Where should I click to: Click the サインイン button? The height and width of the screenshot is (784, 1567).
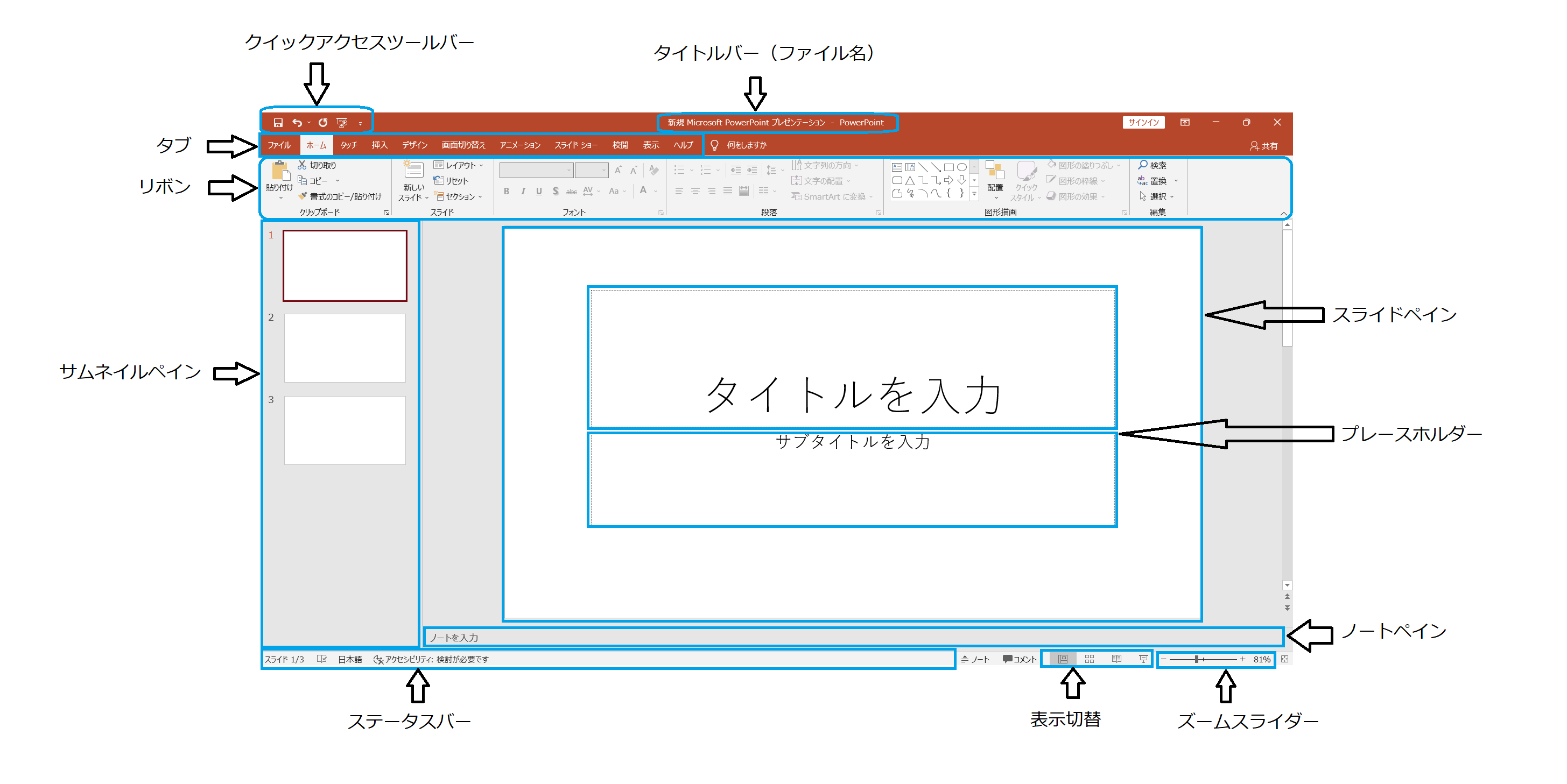tap(1143, 122)
